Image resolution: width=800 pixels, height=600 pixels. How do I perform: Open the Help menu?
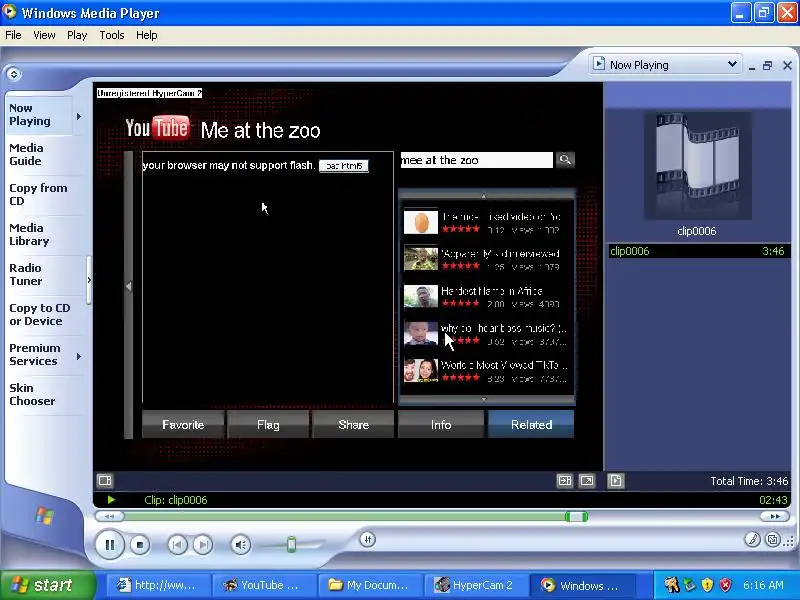[x=146, y=35]
